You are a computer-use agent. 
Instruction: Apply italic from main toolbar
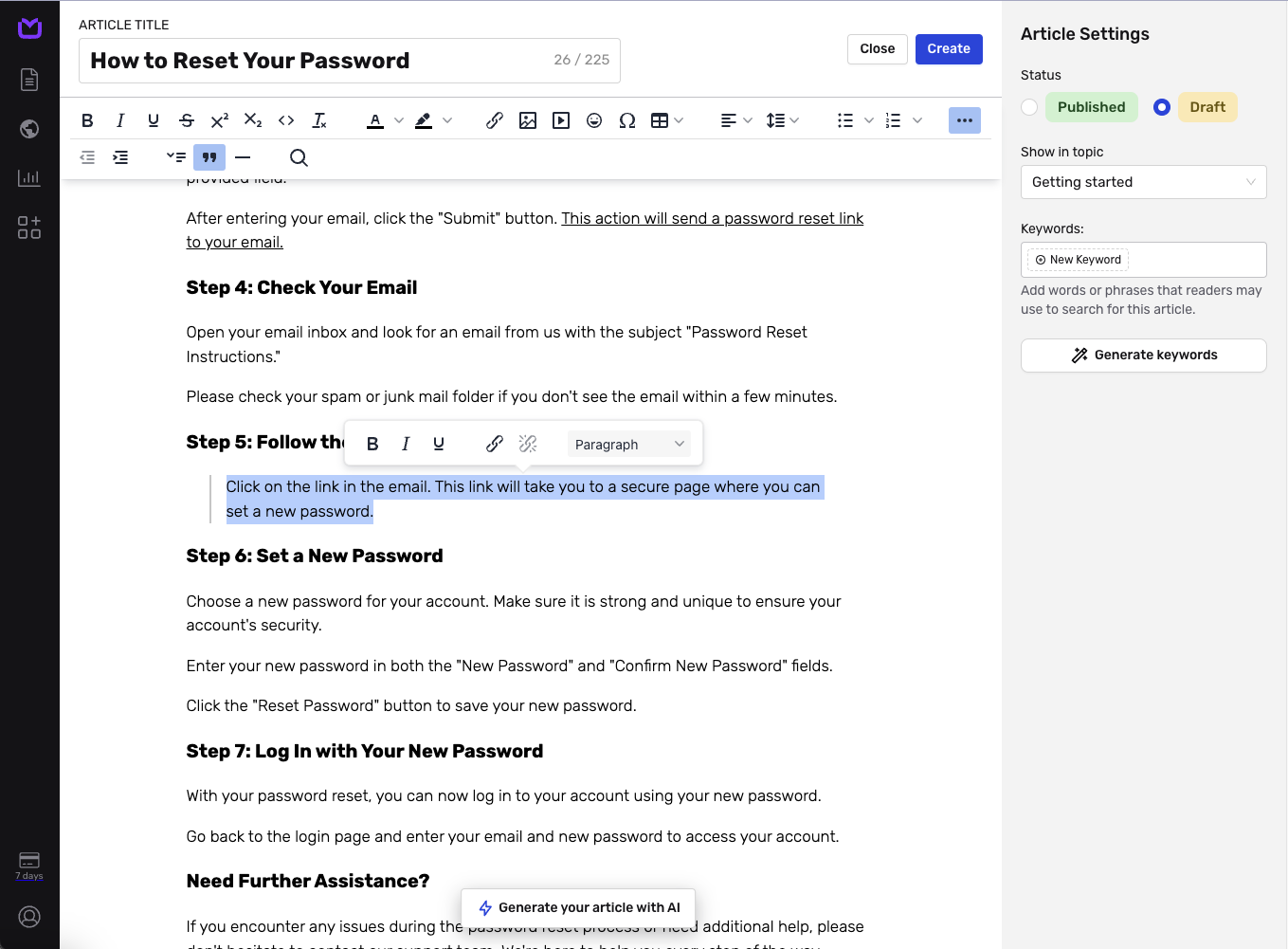pos(120,120)
